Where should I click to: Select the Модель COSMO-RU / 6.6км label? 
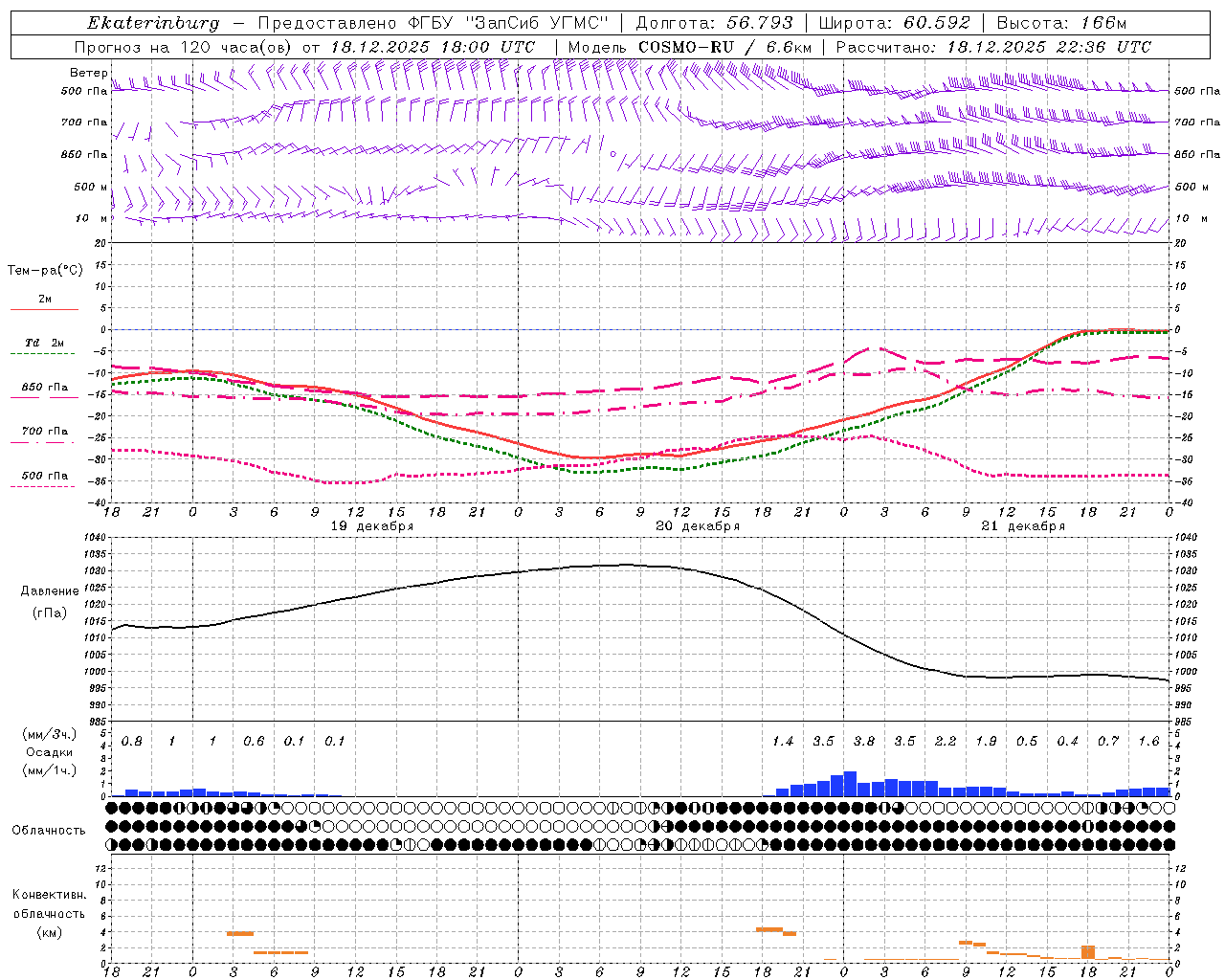(690, 47)
